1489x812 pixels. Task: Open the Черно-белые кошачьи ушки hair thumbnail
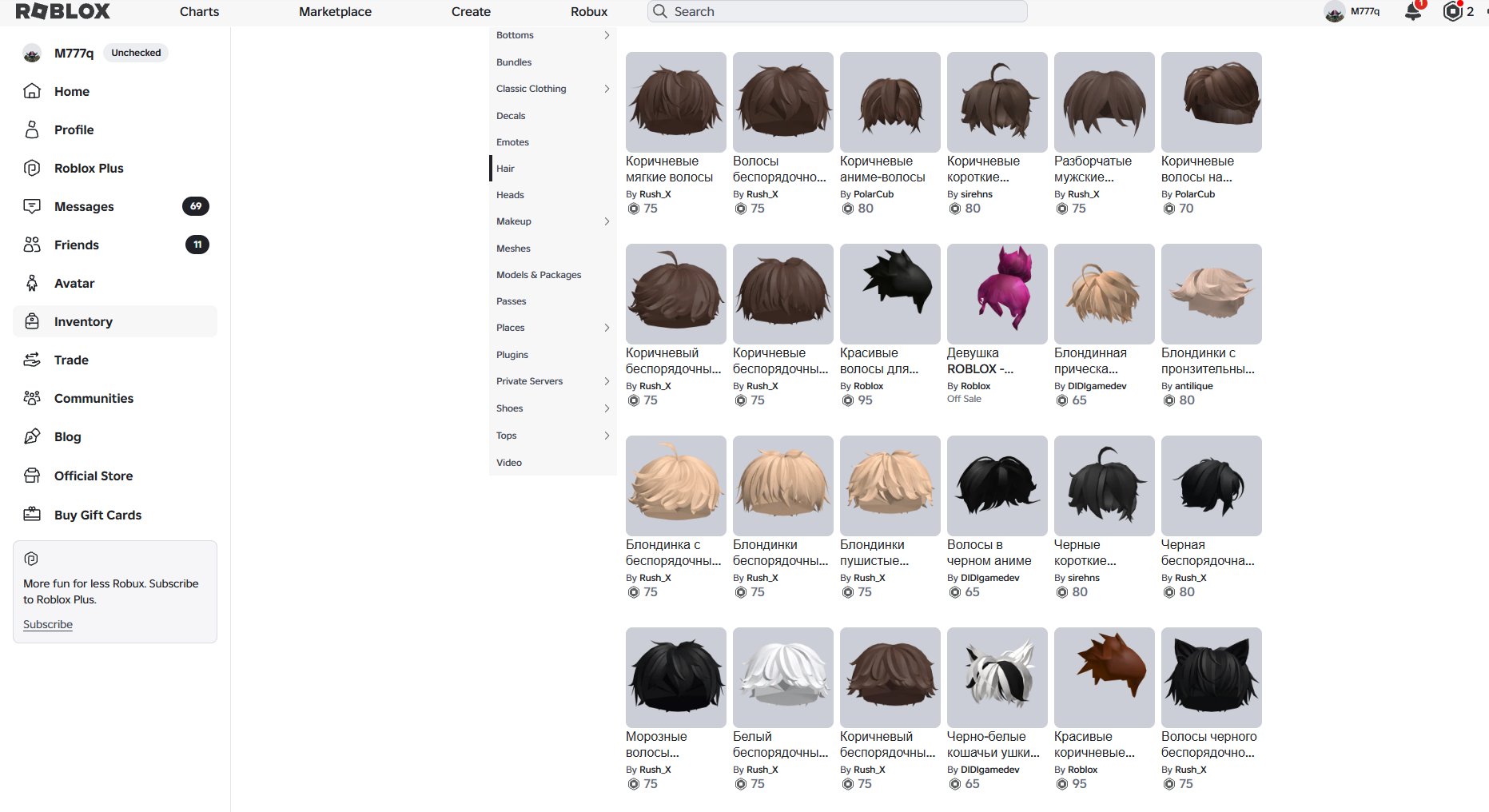pyautogui.click(x=997, y=678)
